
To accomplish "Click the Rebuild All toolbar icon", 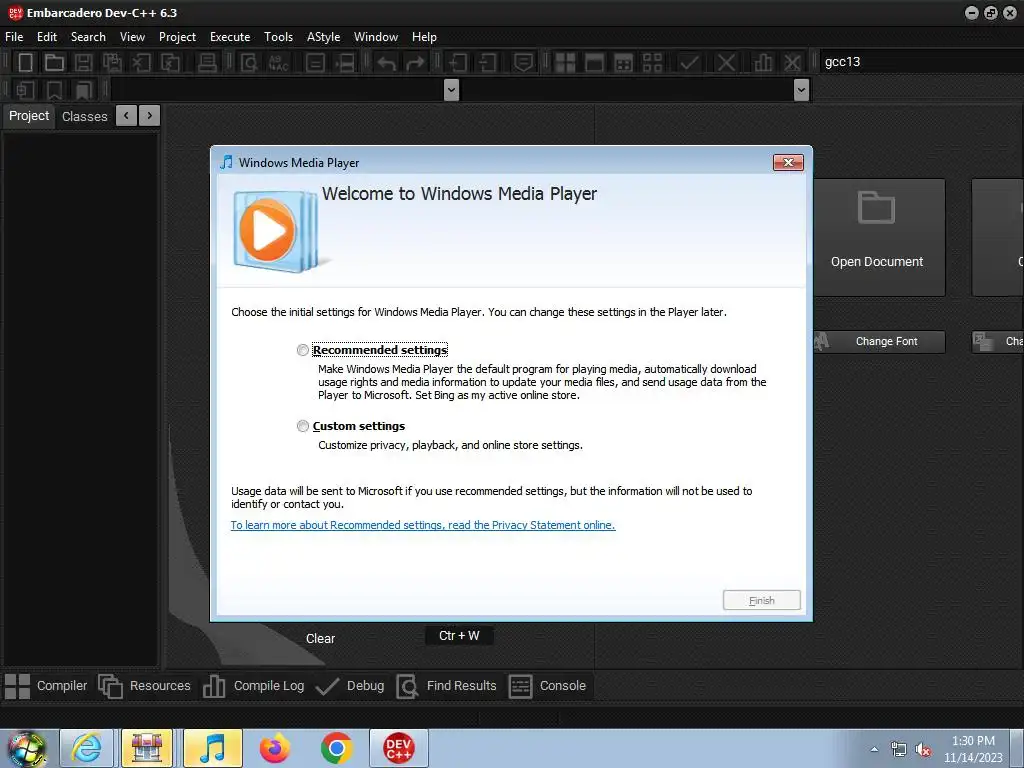I will pyautogui.click(x=652, y=62).
